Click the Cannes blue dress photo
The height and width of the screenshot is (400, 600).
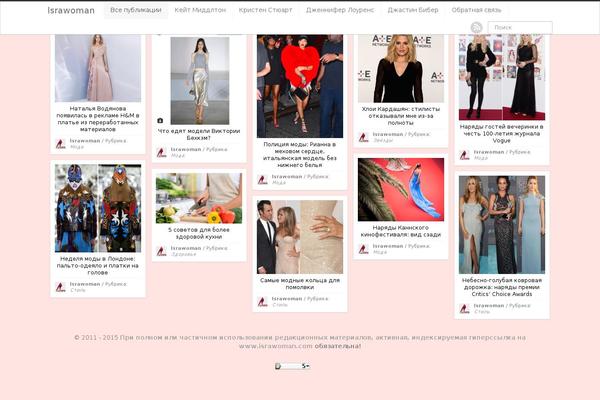[401, 189]
